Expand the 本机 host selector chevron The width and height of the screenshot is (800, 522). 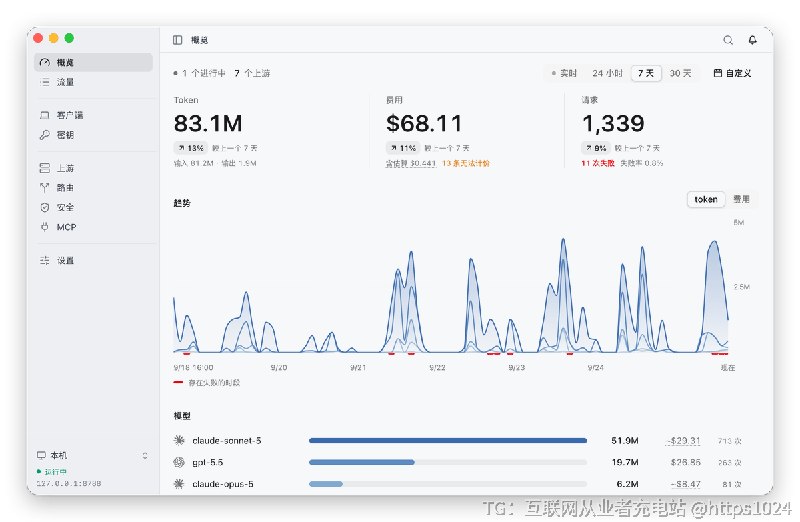coord(145,455)
